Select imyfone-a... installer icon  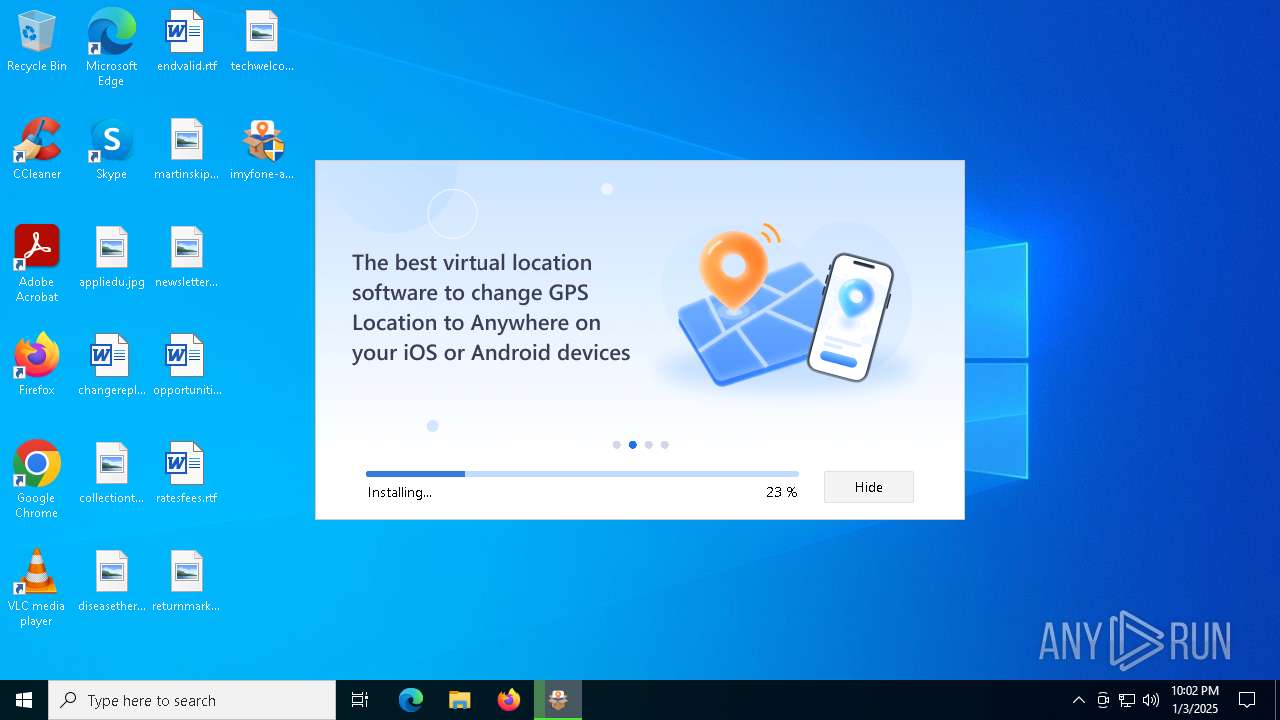click(x=262, y=150)
